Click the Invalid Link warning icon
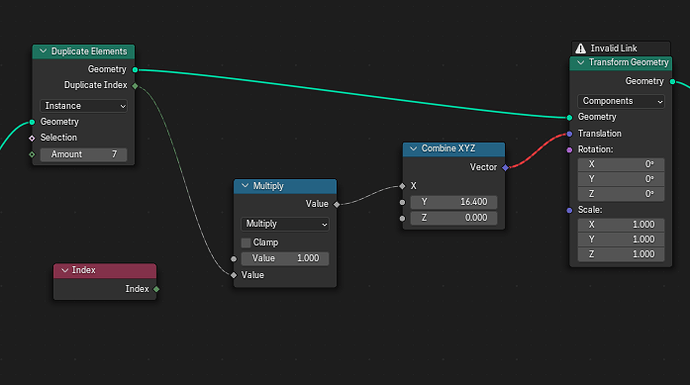690x385 pixels. click(581, 48)
